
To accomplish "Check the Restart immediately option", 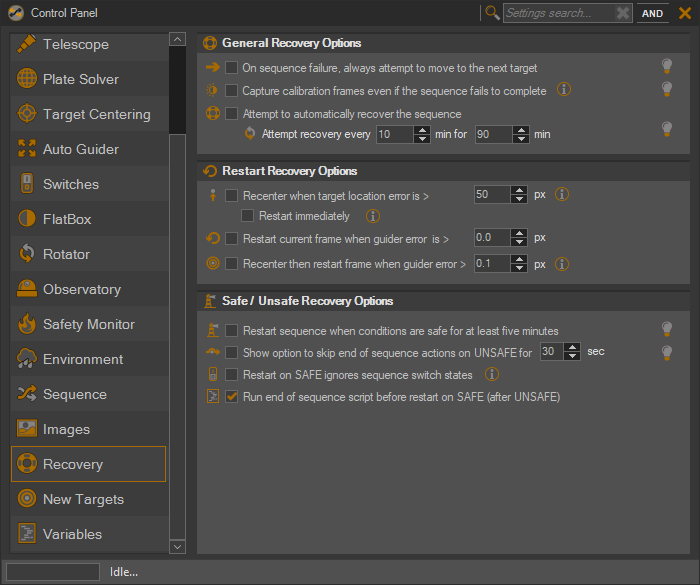I will [247, 216].
